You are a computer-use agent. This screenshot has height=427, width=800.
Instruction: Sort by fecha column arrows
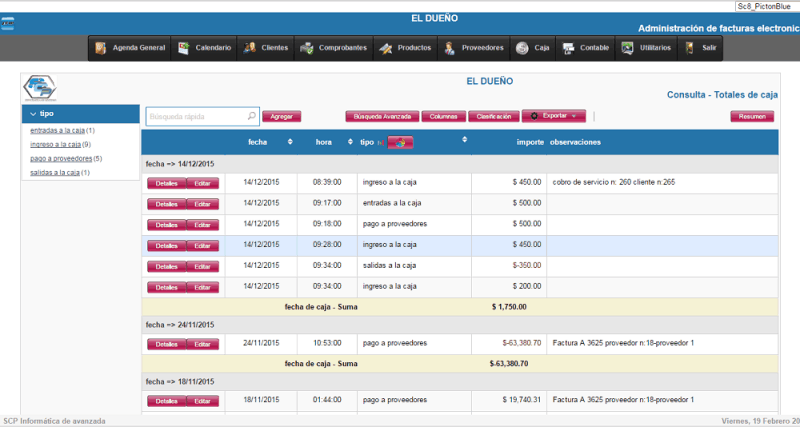coord(290,142)
